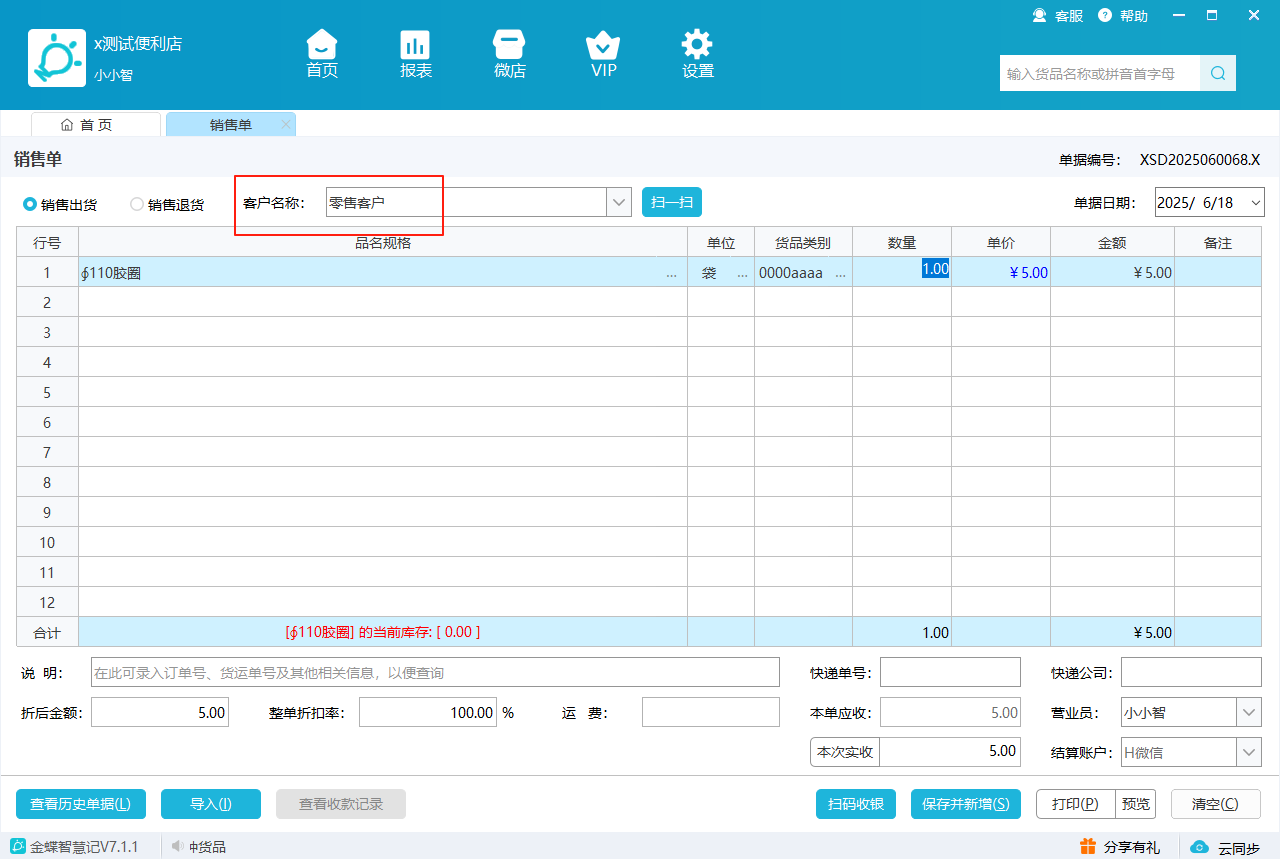The width and height of the screenshot is (1280, 860).
Task: Click quantity cell 1.00 in row 1
Action: [x=901, y=272]
